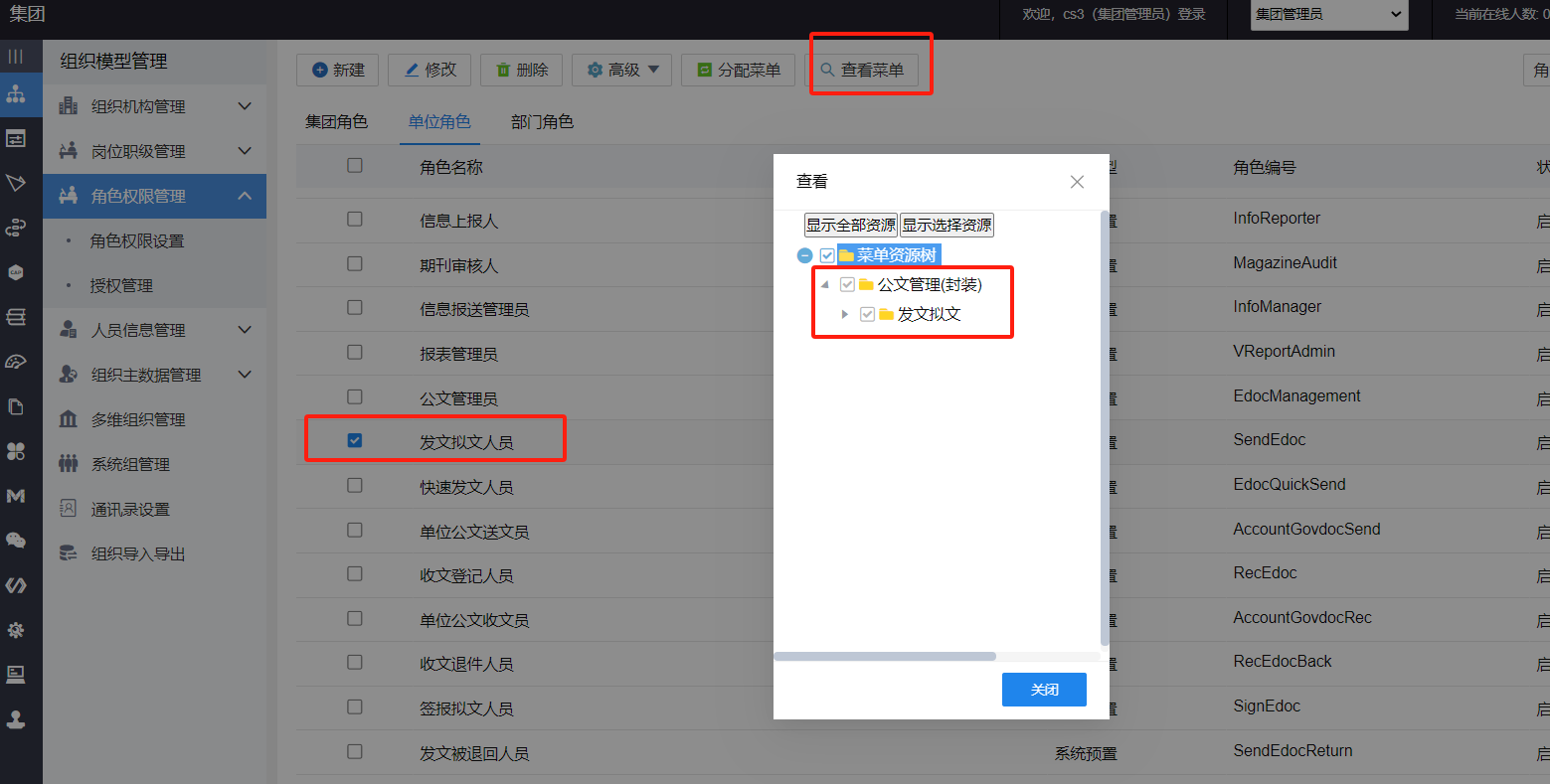
Task: Toggle the 公文管理(封装) checkbox in the tree
Action: (x=847, y=285)
